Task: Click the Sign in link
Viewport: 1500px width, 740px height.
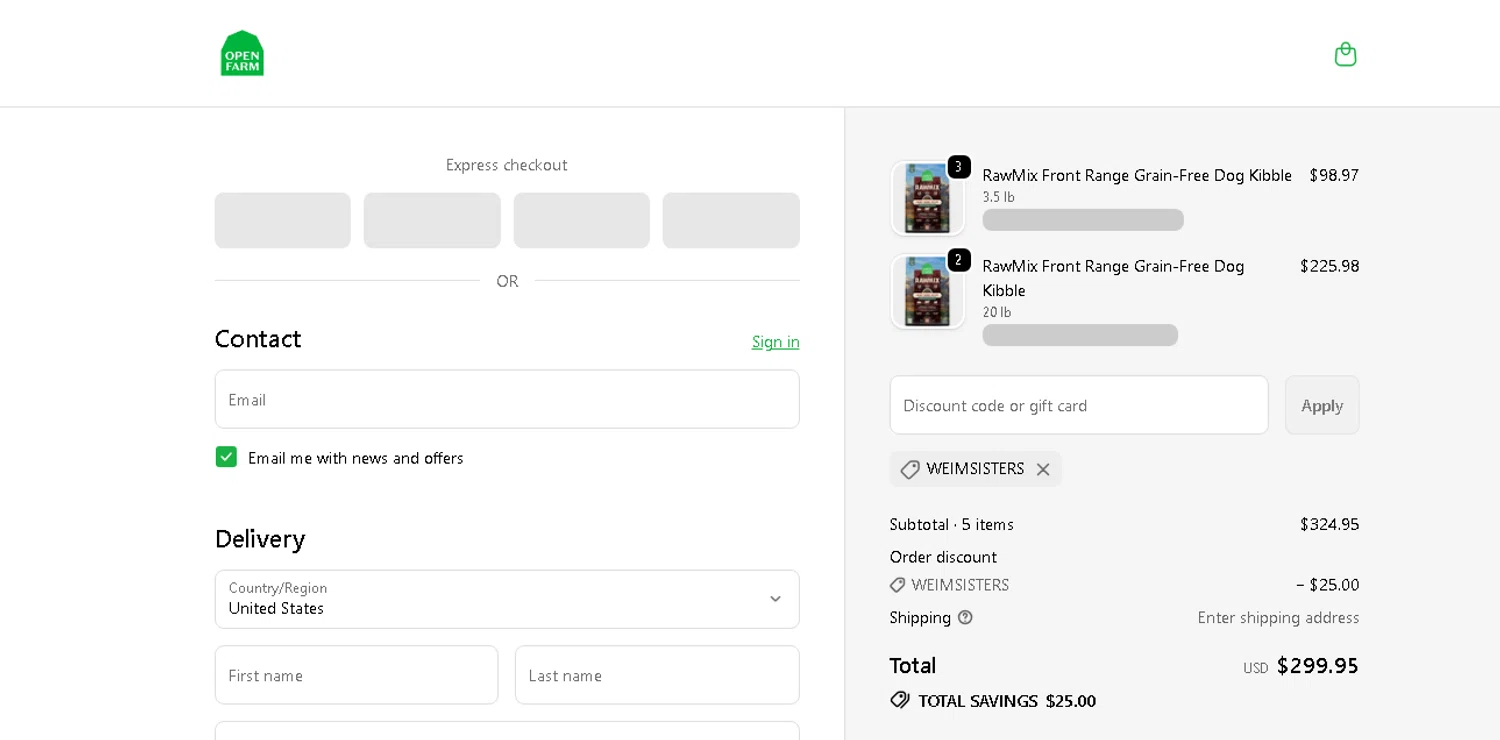Action: [775, 341]
